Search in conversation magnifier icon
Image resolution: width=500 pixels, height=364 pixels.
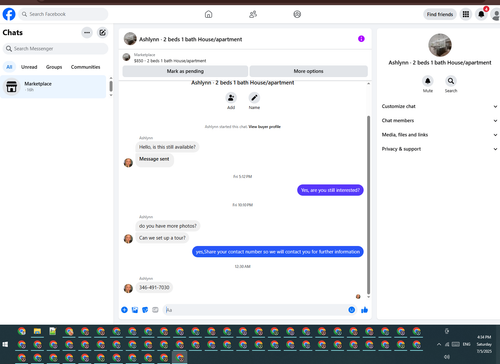coord(451,81)
